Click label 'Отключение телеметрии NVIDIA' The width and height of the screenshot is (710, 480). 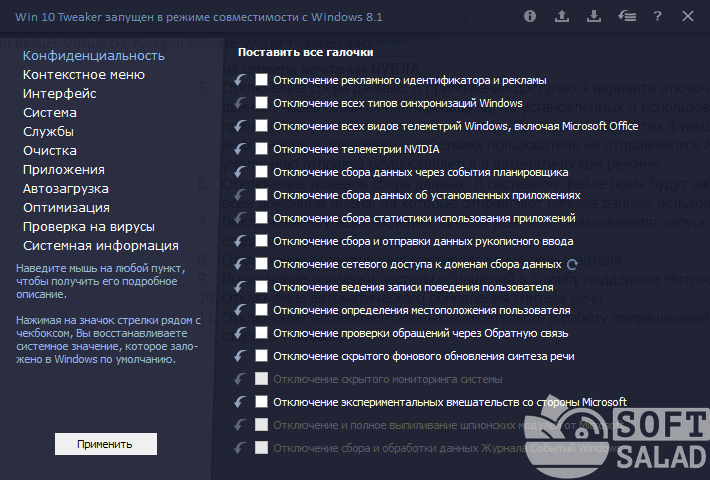[356, 149]
